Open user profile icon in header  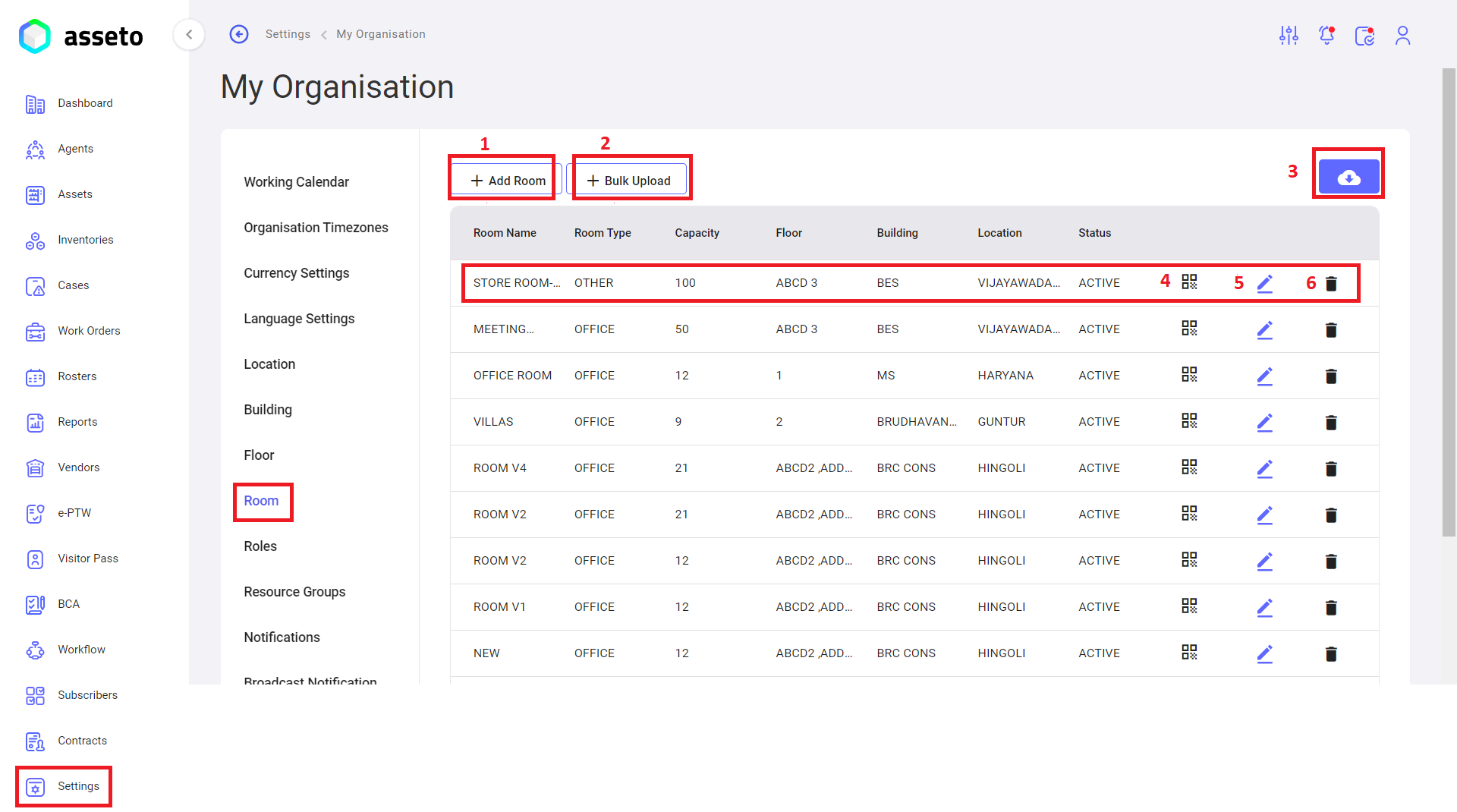click(1402, 35)
